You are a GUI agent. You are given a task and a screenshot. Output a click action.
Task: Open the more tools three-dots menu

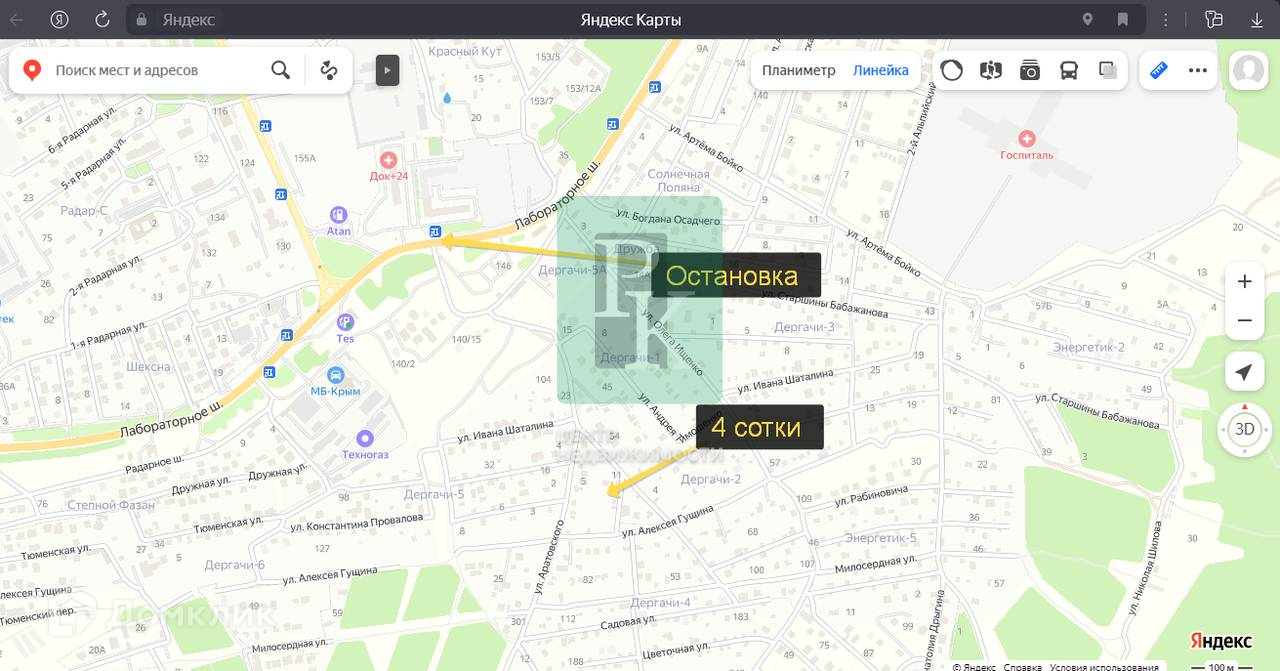(1198, 70)
